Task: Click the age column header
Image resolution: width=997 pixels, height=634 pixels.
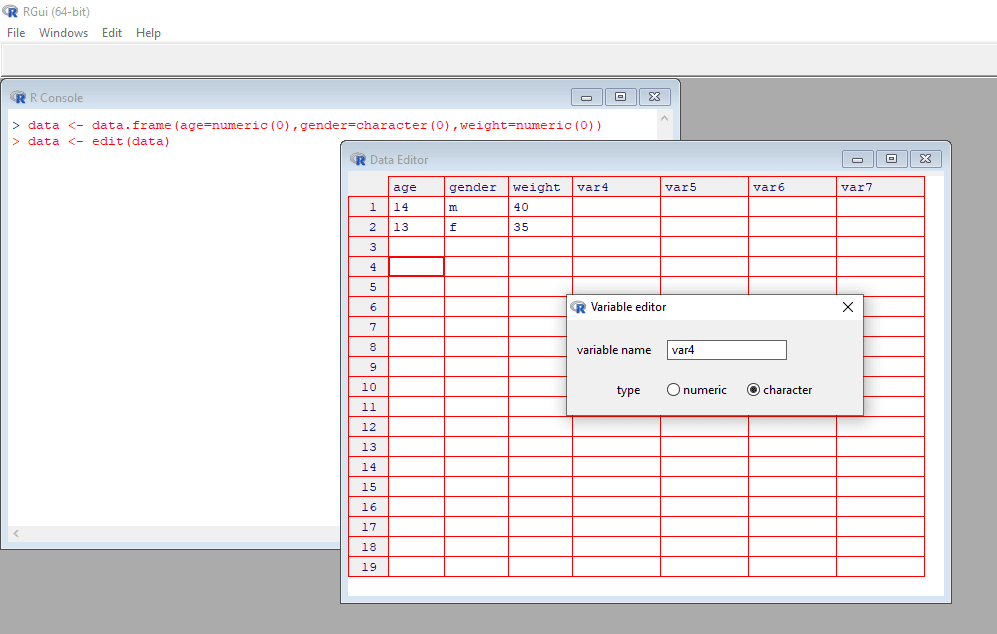Action: click(x=416, y=187)
